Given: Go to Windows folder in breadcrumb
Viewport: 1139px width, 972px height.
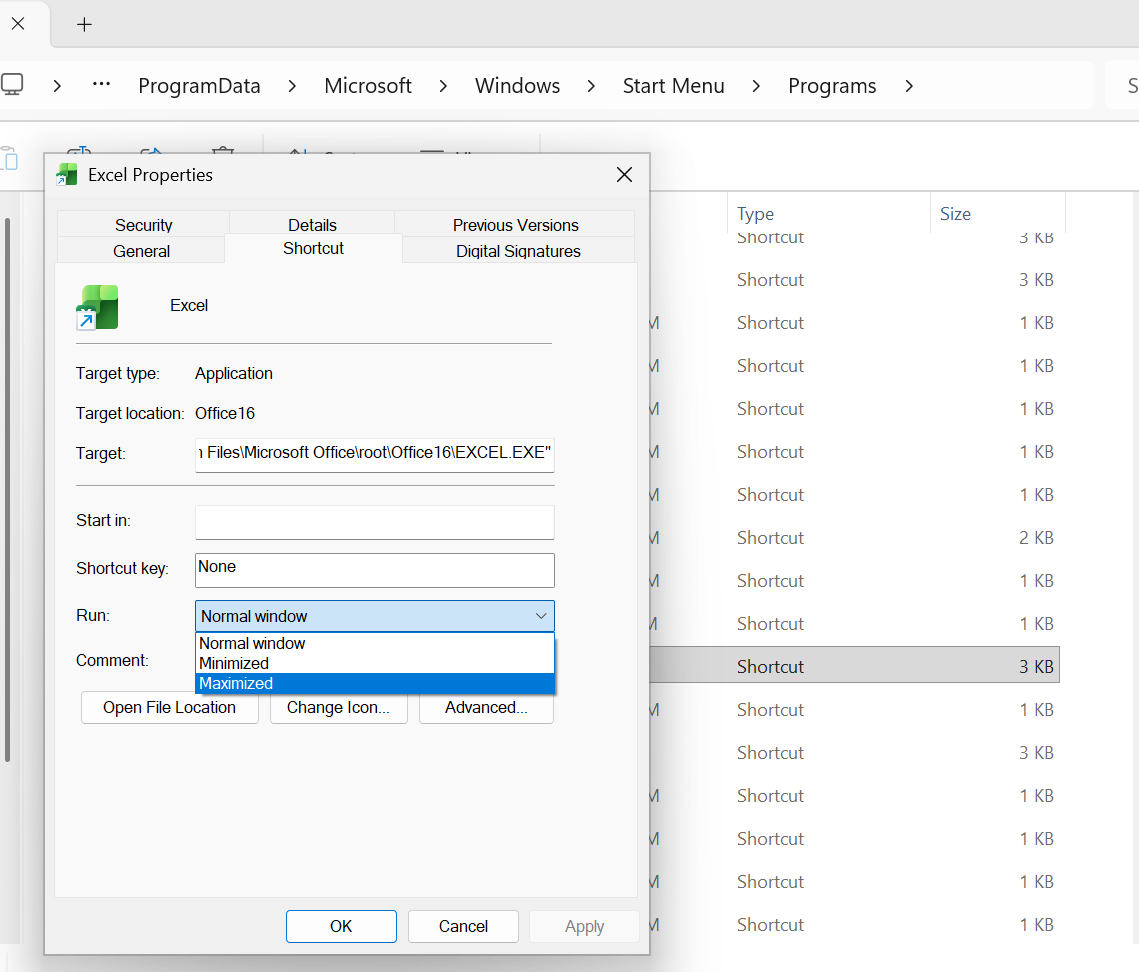Looking at the screenshot, I should click(517, 86).
